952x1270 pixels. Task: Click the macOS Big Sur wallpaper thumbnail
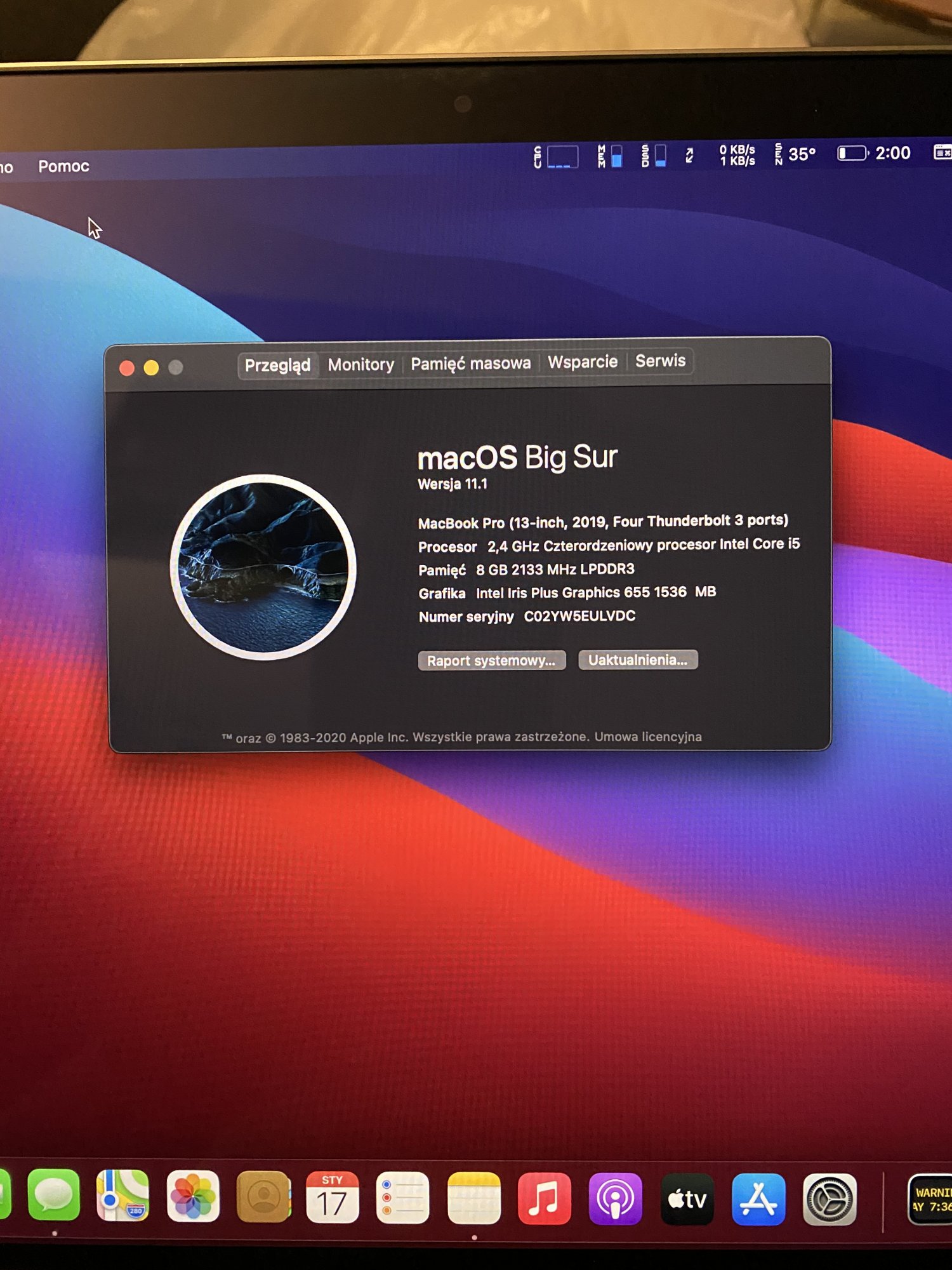pos(263,567)
